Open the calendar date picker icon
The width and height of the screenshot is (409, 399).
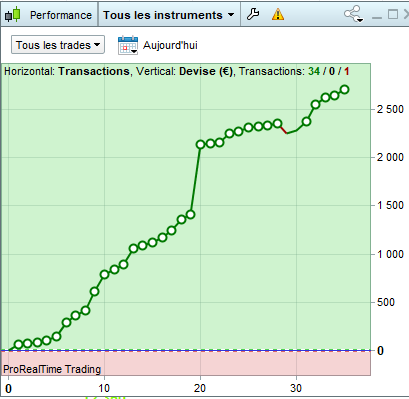tap(128, 45)
